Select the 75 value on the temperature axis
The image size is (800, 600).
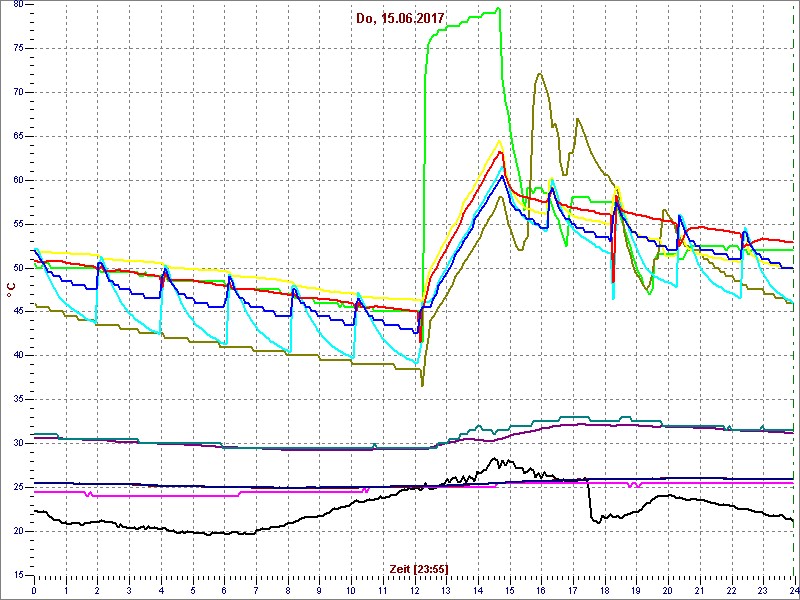(x=17, y=48)
